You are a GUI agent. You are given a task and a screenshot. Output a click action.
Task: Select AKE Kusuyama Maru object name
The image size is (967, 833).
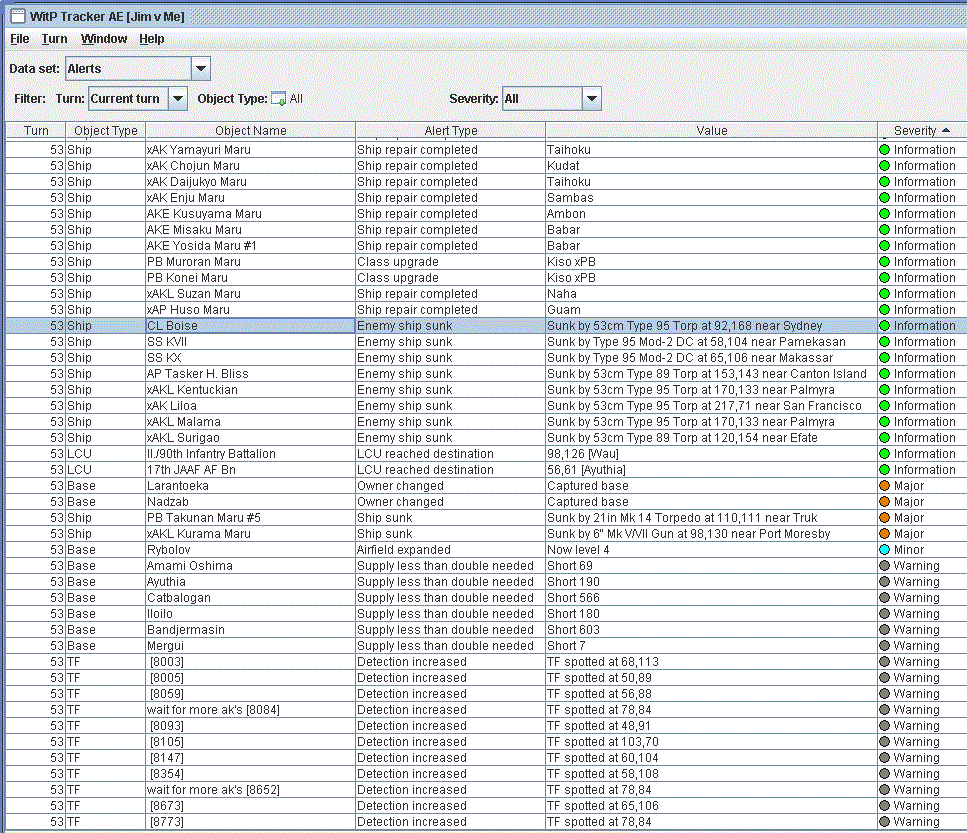coord(250,213)
